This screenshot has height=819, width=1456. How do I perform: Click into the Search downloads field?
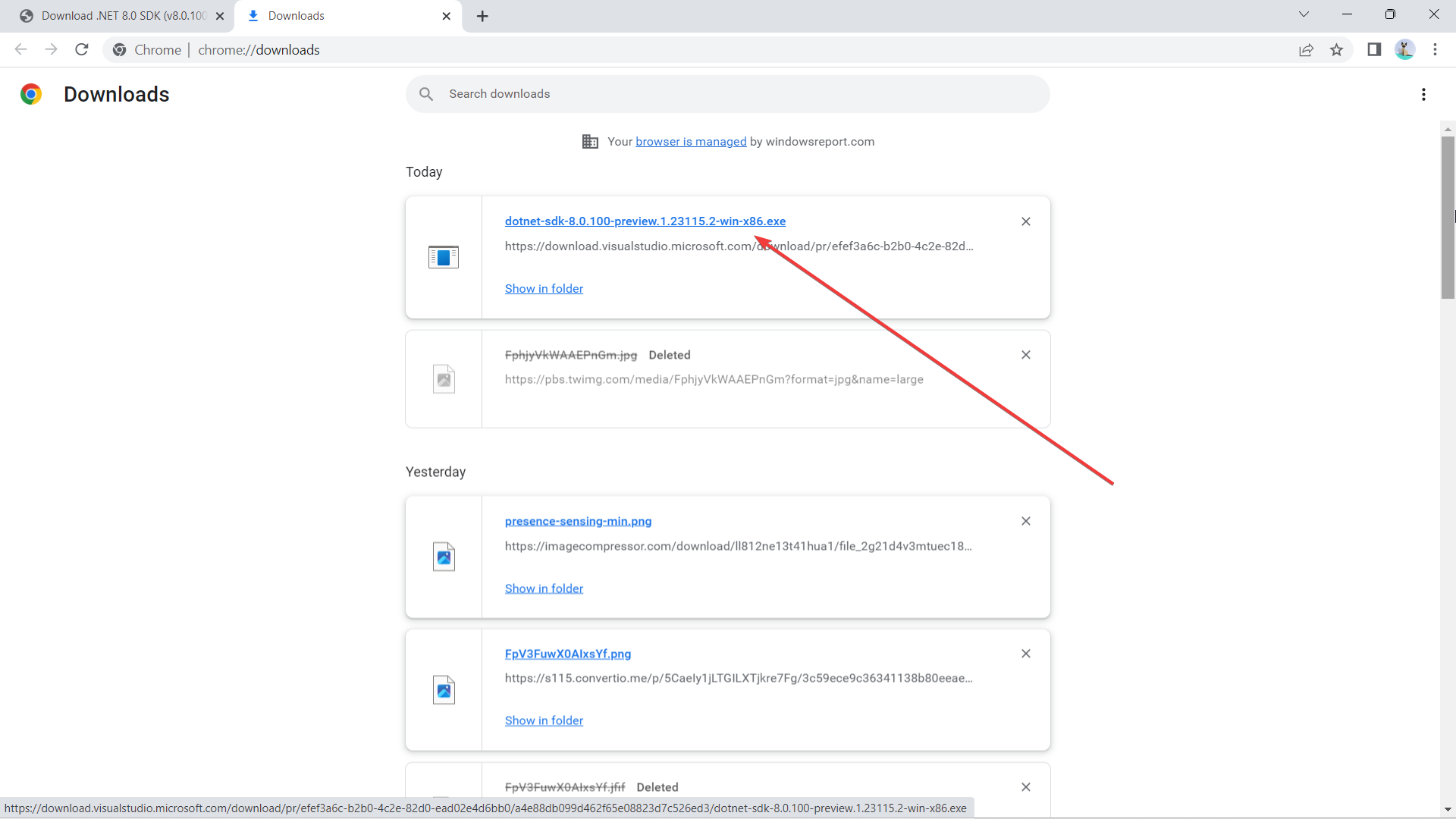pos(728,94)
